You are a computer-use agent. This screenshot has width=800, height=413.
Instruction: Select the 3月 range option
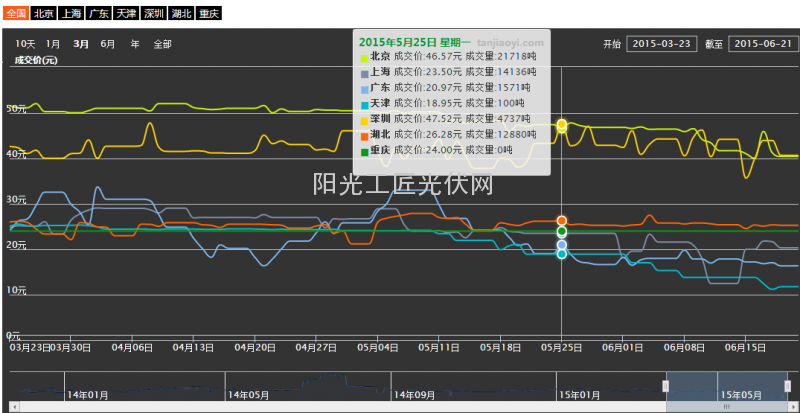[x=81, y=44]
